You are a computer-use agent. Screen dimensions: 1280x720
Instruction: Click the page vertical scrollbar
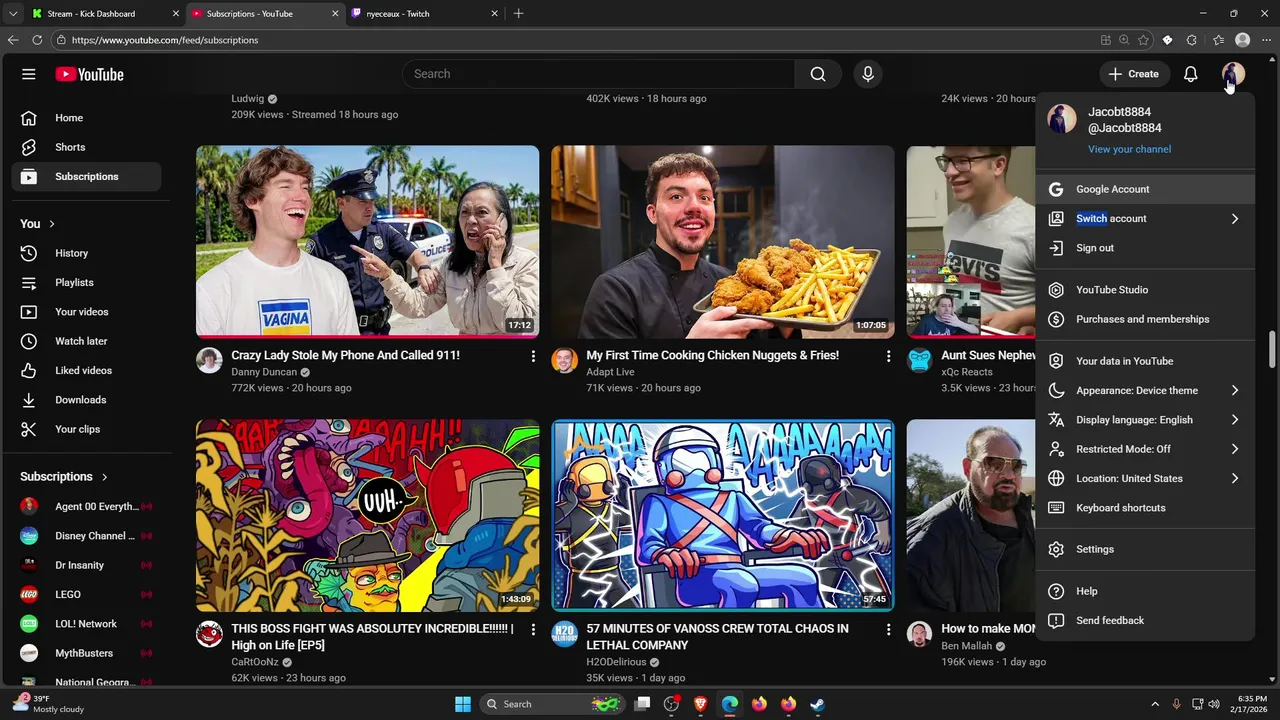point(1272,349)
